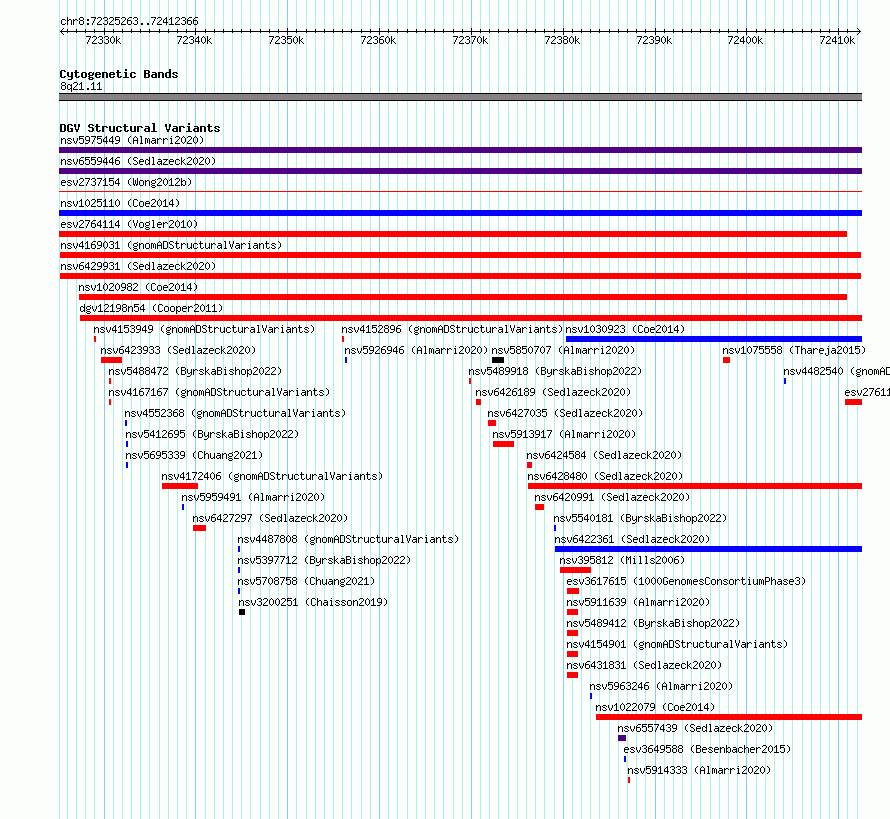Select the red bar under nsv5913917

(503, 444)
